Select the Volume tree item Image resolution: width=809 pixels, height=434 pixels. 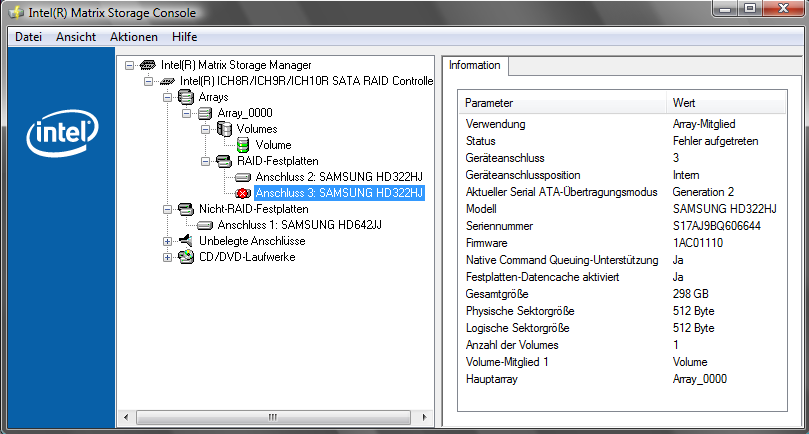click(x=273, y=145)
